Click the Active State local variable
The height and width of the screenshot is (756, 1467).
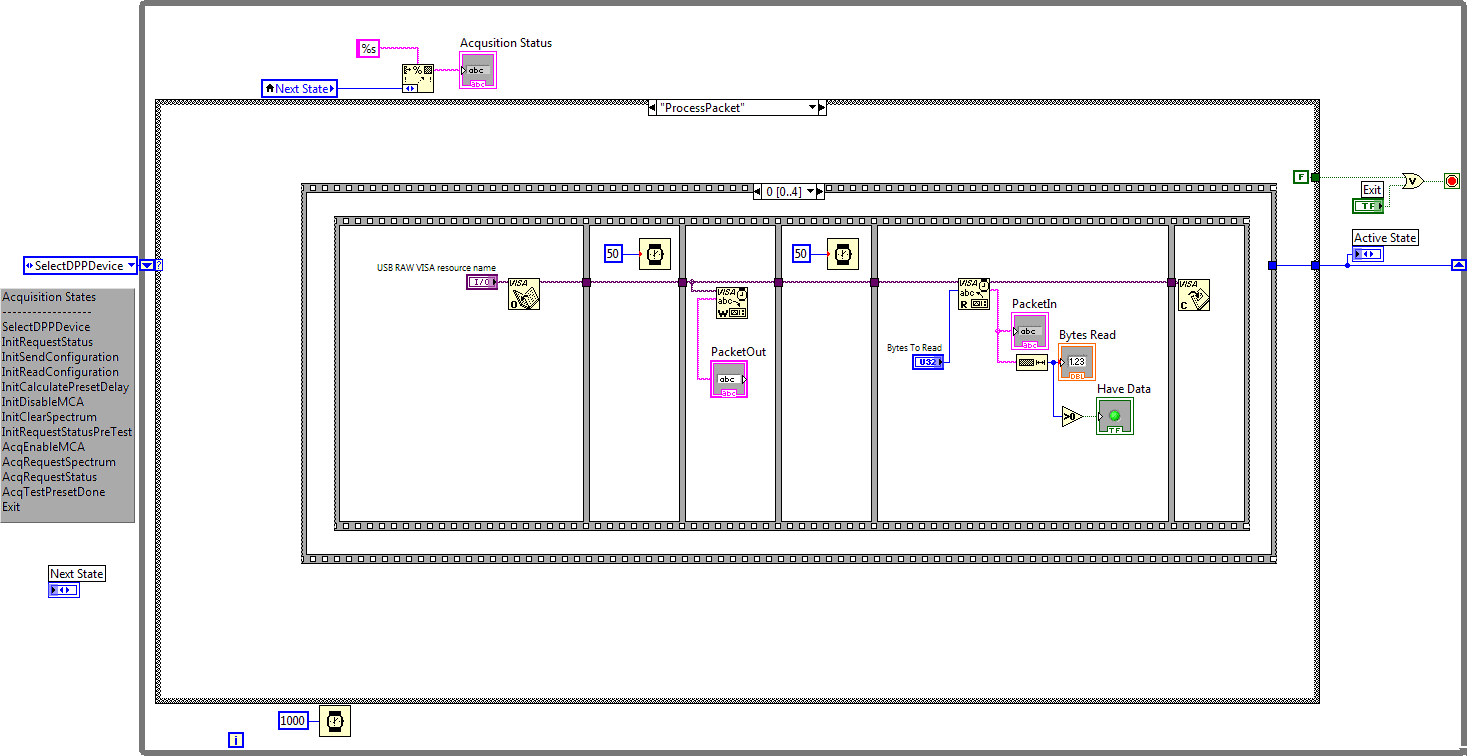(x=1367, y=254)
